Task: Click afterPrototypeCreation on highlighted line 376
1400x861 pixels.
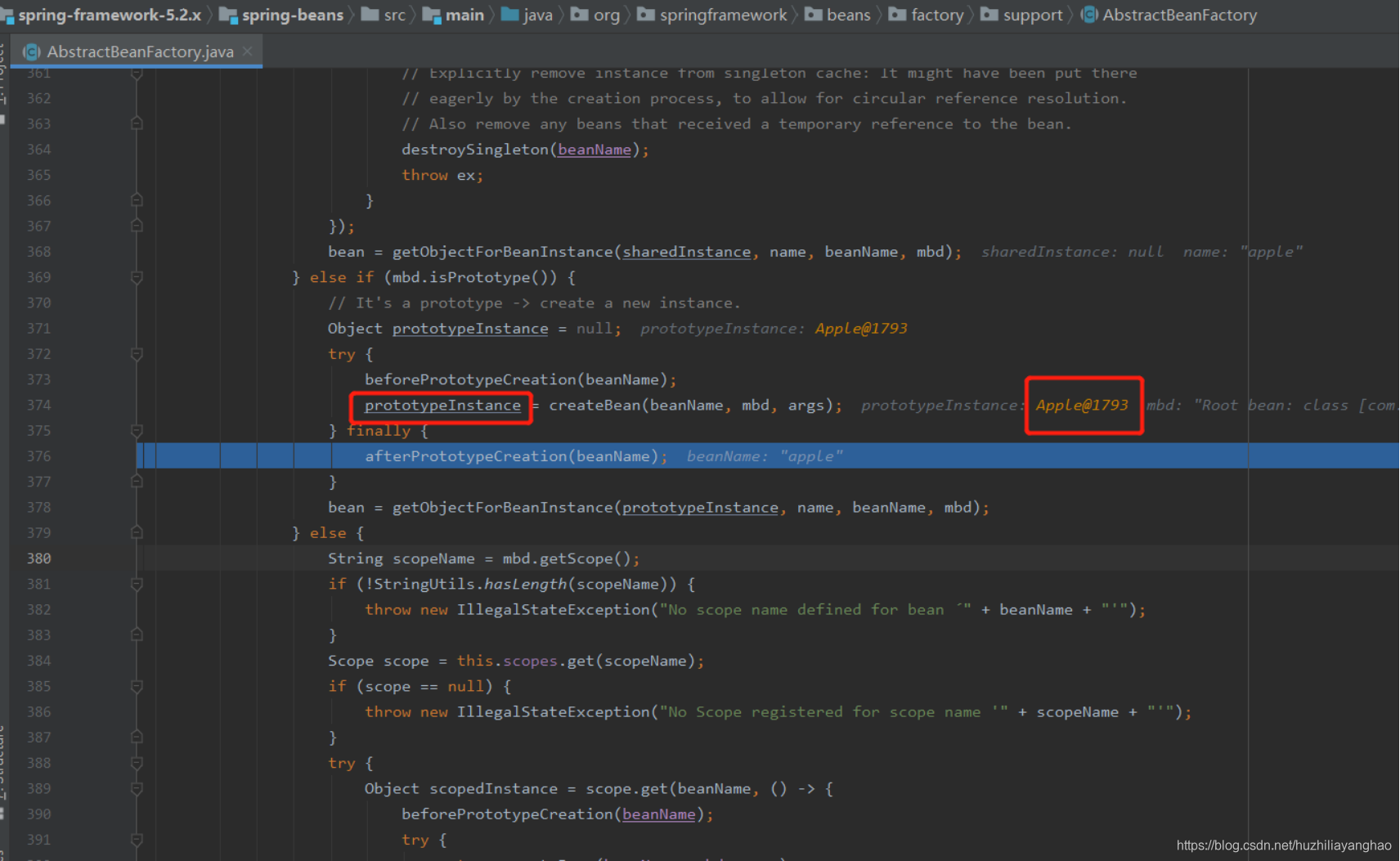Action: click(x=466, y=456)
